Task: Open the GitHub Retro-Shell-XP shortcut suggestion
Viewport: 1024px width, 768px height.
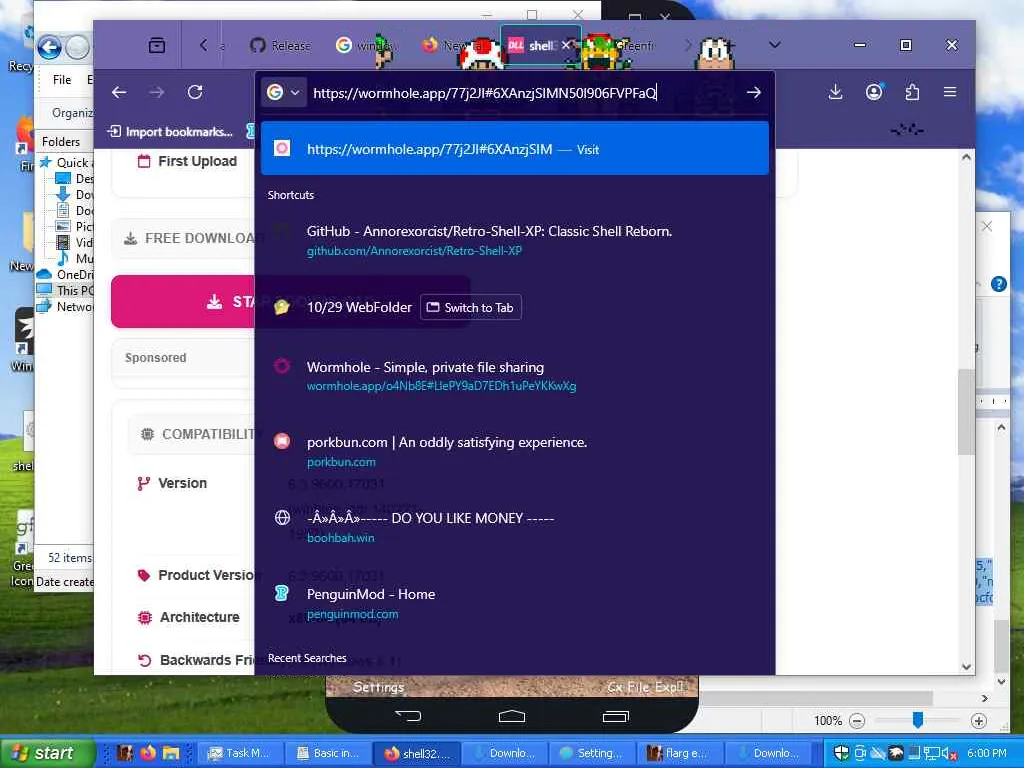Action: (x=515, y=240)
